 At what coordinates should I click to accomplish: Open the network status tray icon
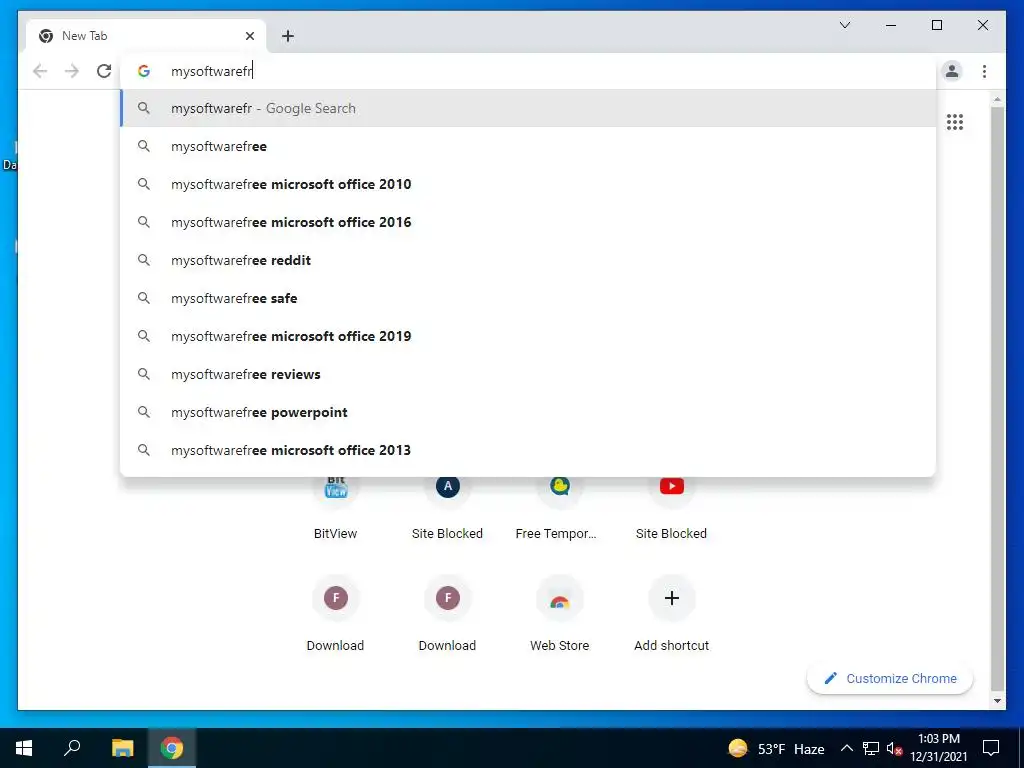coord(871,748)
